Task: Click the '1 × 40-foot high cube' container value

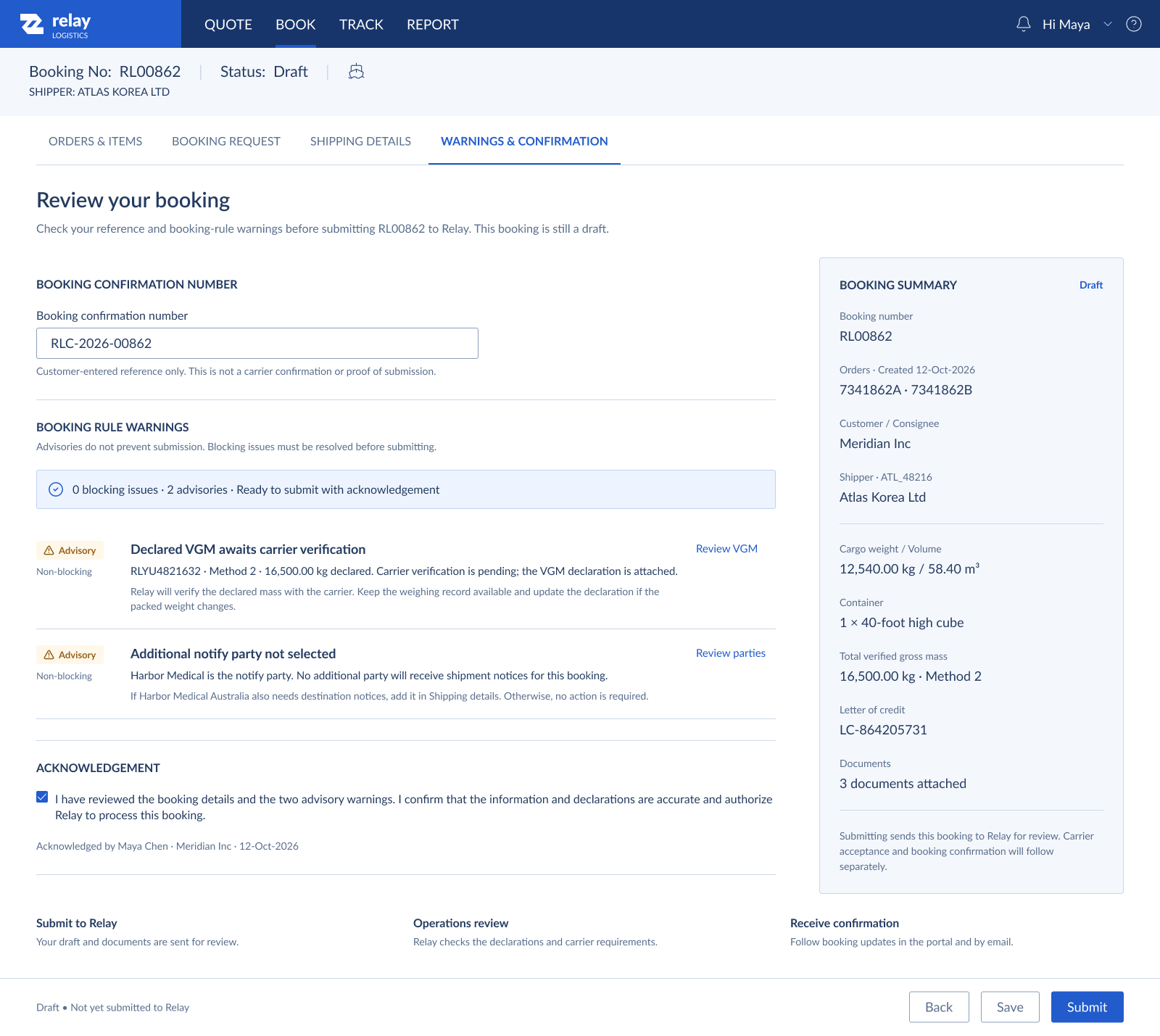Action: pos(902,623)
